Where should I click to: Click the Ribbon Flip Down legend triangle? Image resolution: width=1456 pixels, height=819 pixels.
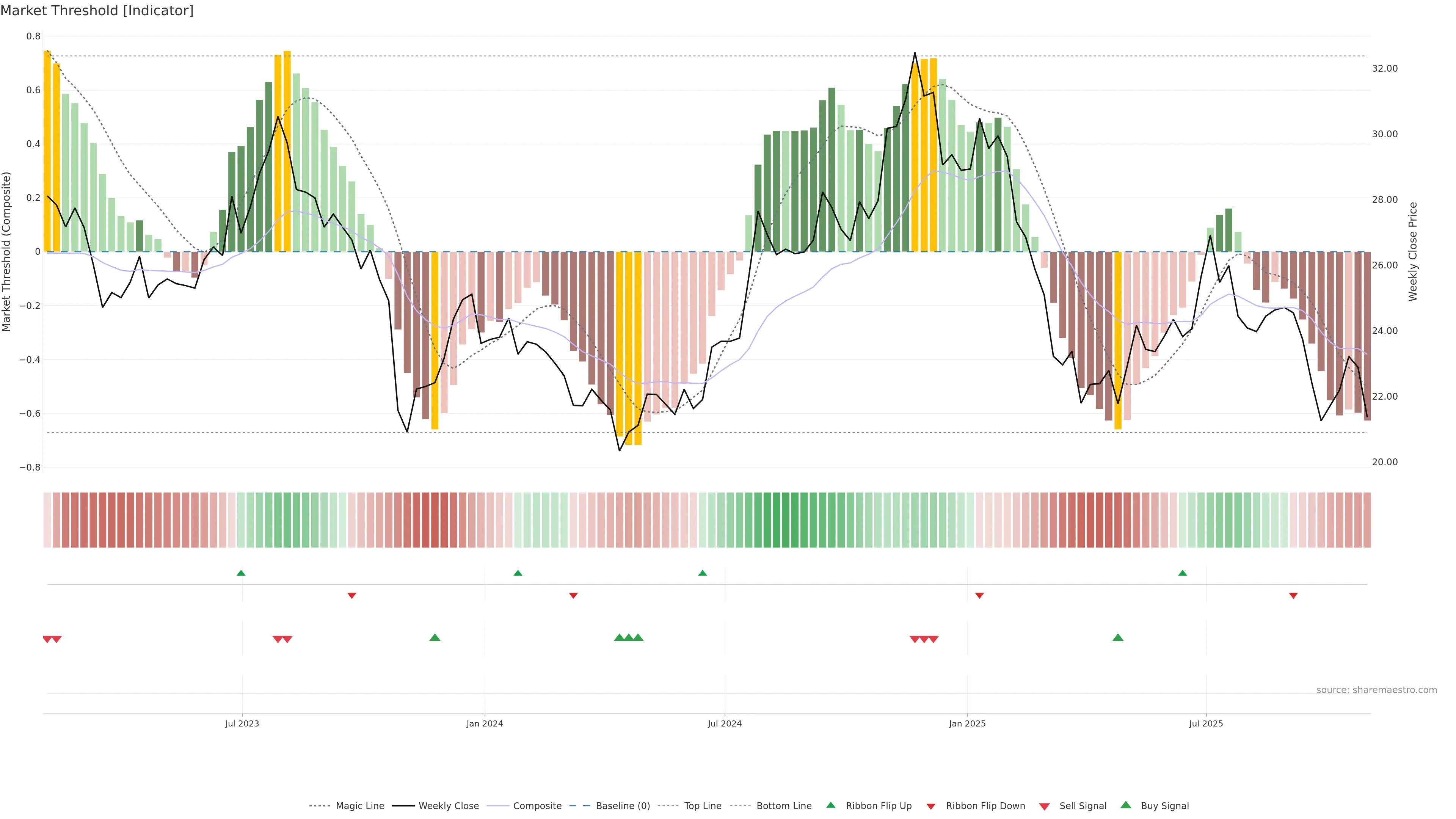pyautogui.click(x=931, y=806)
